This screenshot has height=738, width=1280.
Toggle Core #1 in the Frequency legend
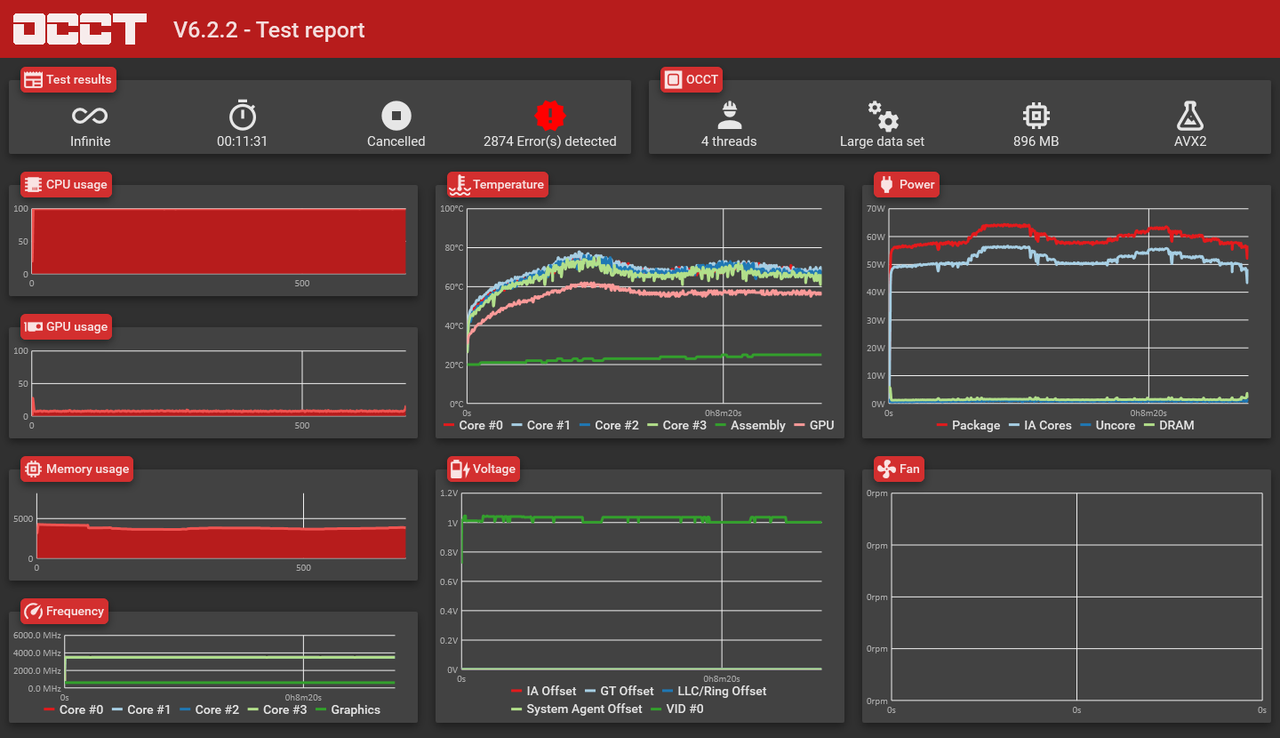click(141, 709)
